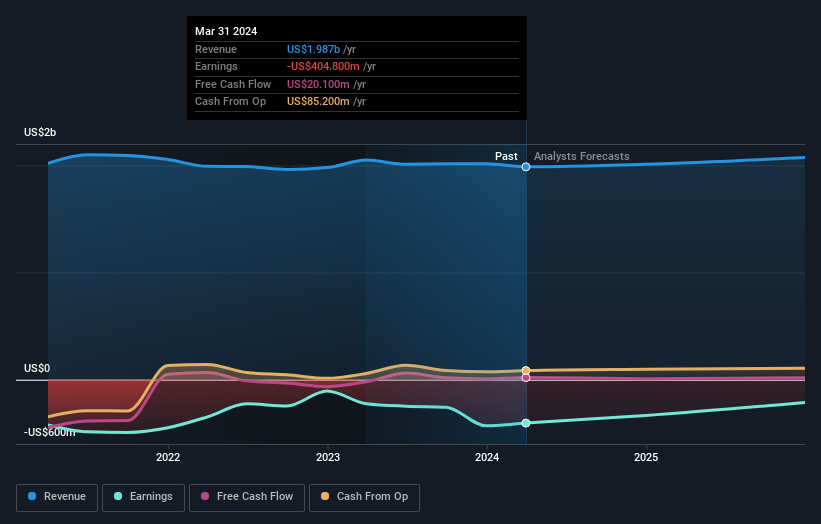Click the 2025 x-axis label
This screenshot has width=821, height=524.
coord(646,457)
